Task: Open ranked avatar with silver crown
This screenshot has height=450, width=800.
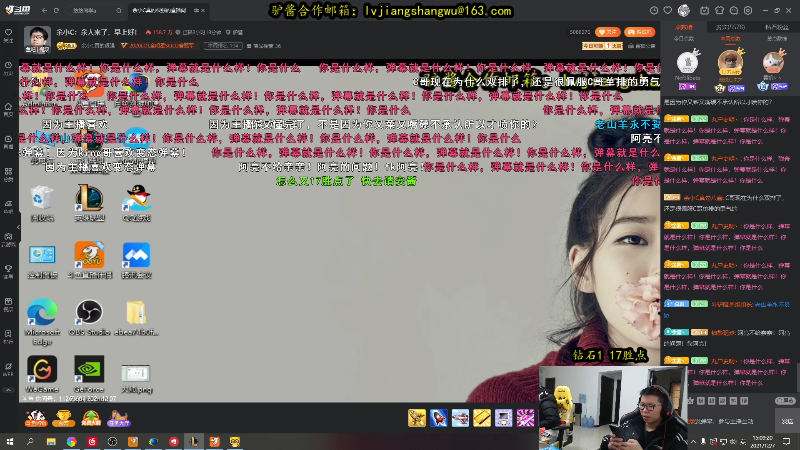Action: click(x=687, y=62)
